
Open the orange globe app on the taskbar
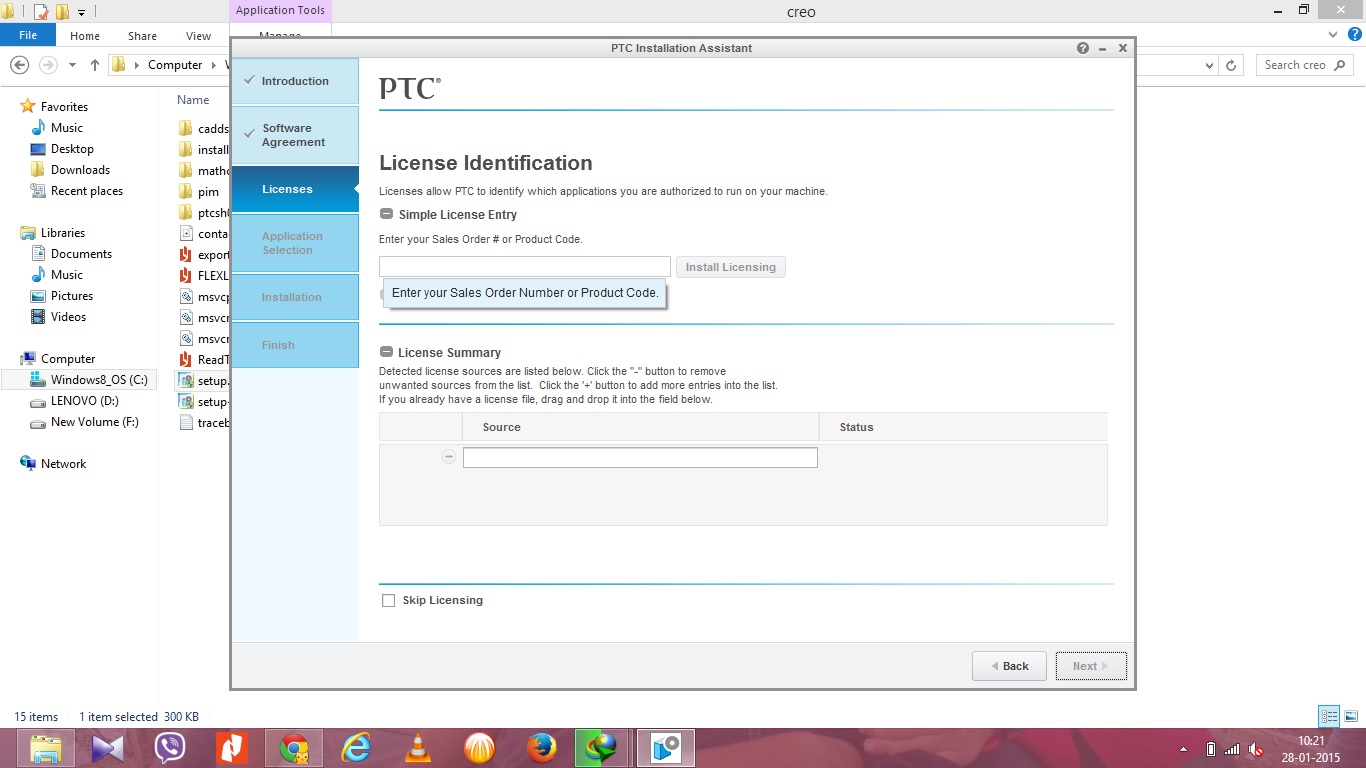pos(480,748)
